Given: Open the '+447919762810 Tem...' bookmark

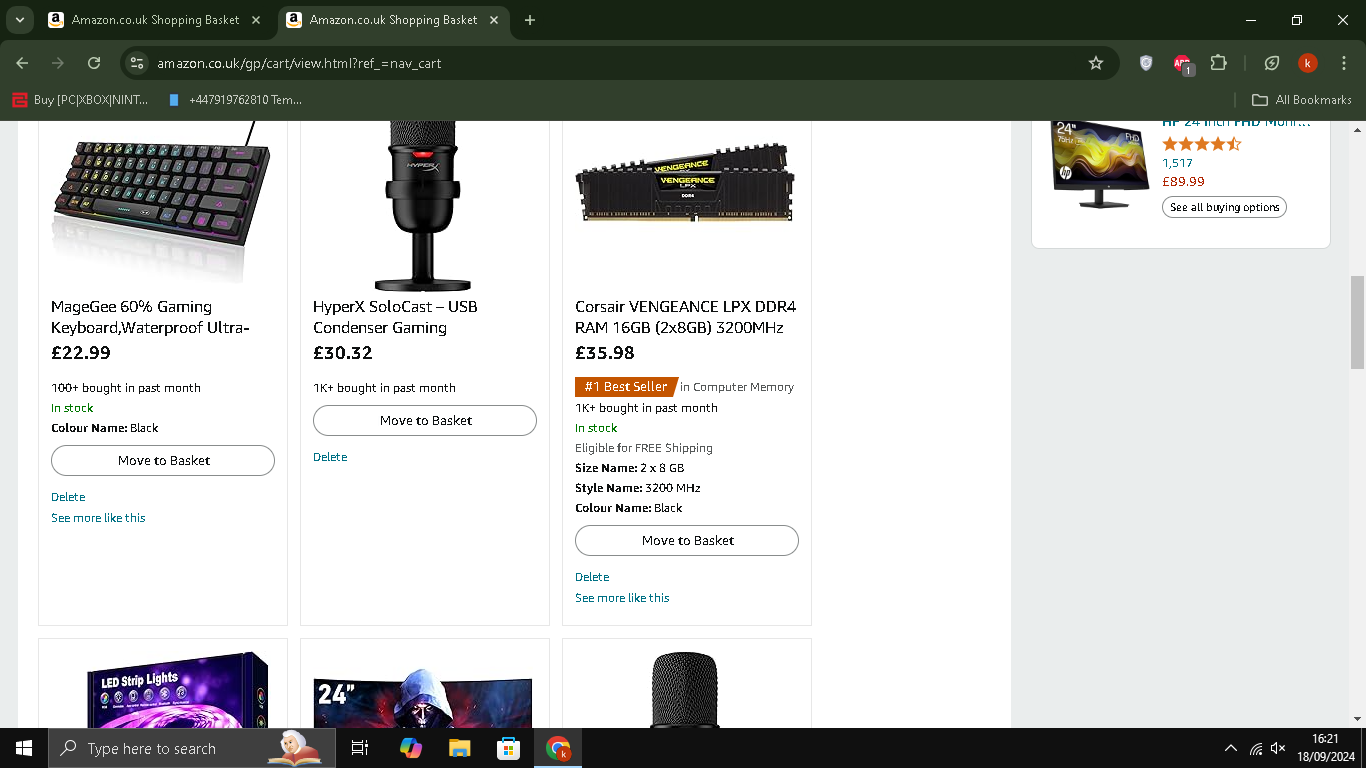Looking at the screenshot, I should tap(235, 100).
